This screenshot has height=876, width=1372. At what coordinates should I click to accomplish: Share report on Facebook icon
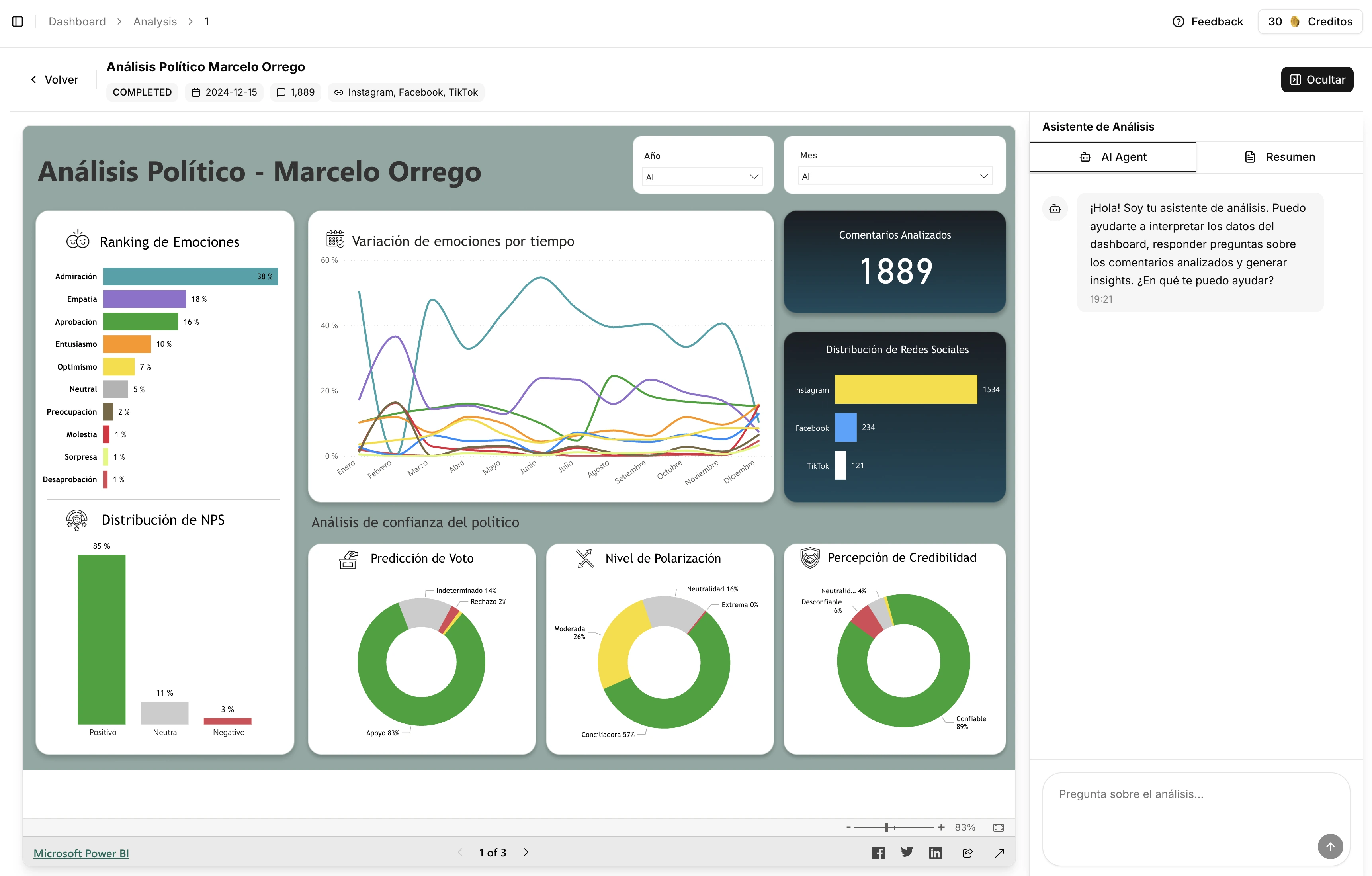point(878,853)
